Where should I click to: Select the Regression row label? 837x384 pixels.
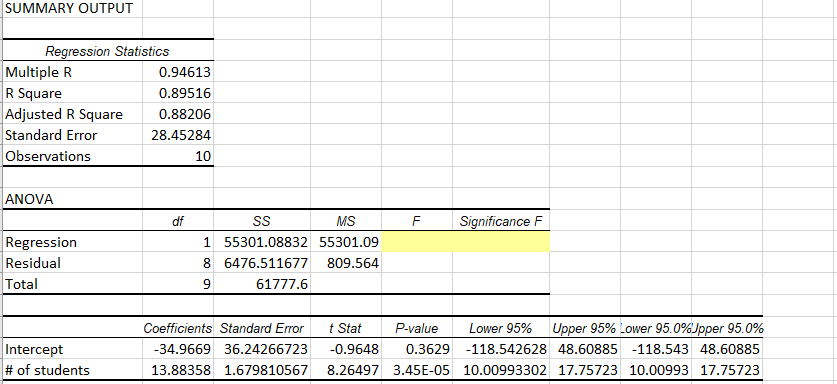click(73, 242)
